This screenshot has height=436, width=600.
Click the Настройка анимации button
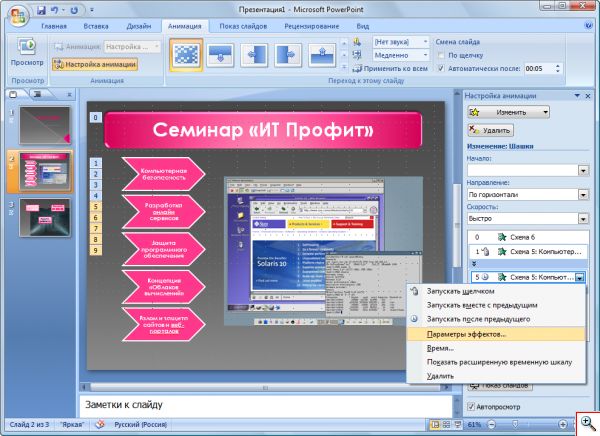point(95,64)
